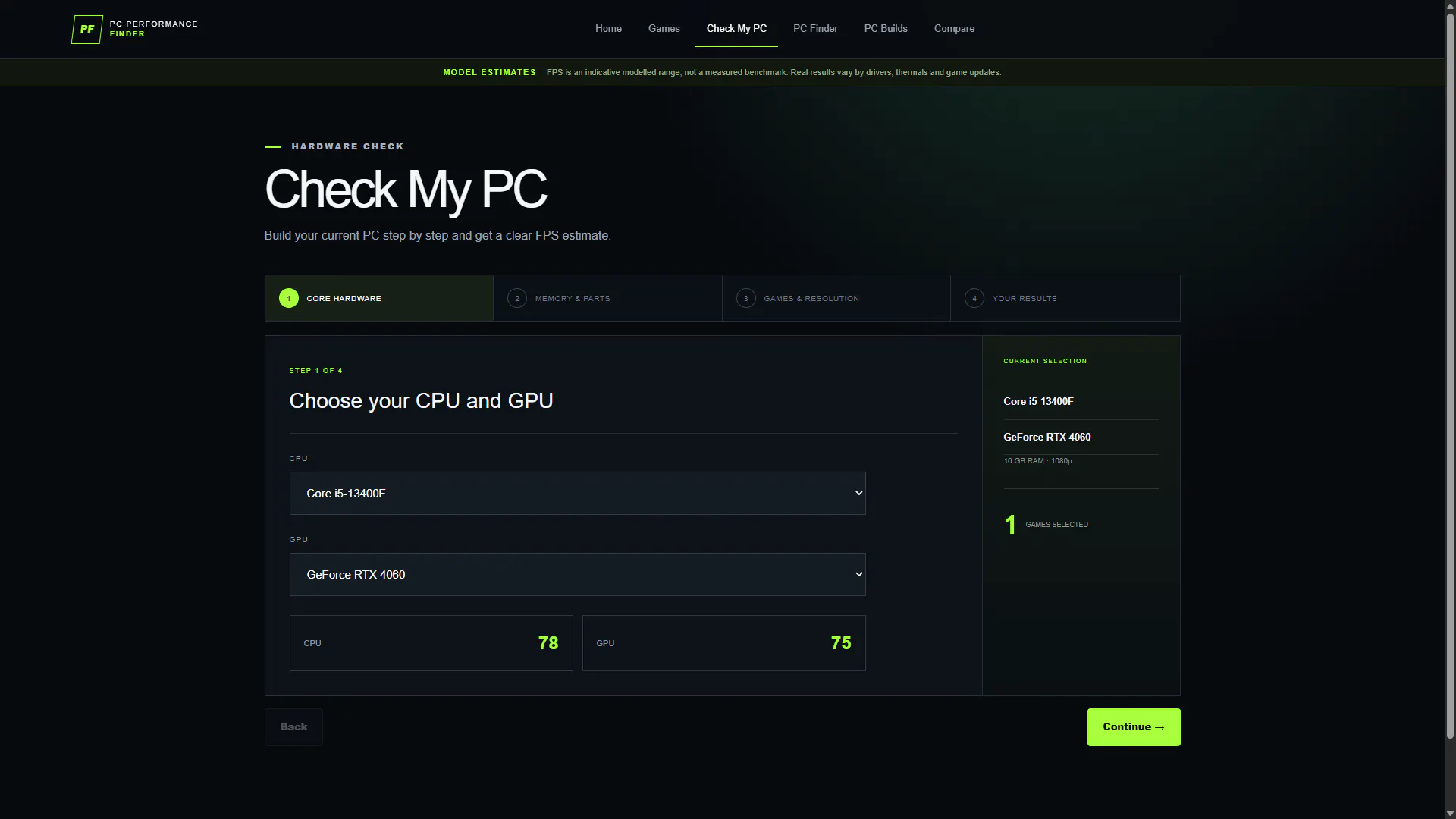Open the CPU dropdown showing Core i5-13400F
This screenshot has width=1456, height=819.
point(577,494)
